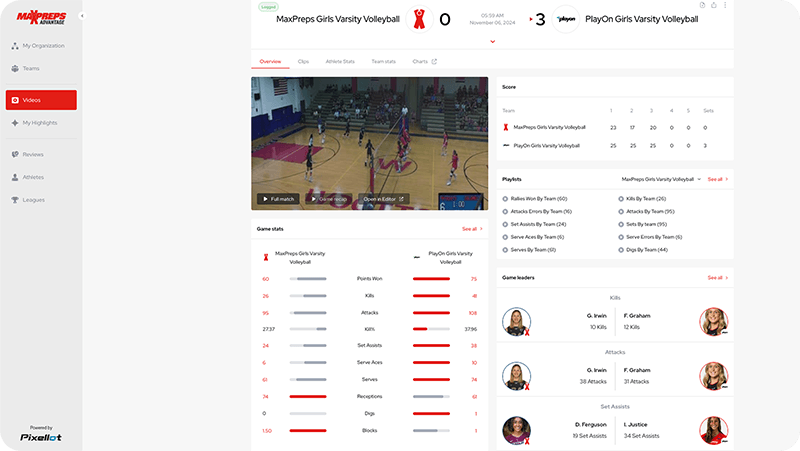Select the Attacks Errors By Team playlist
This screenshot has height=451, width=800.
[537, 212]
